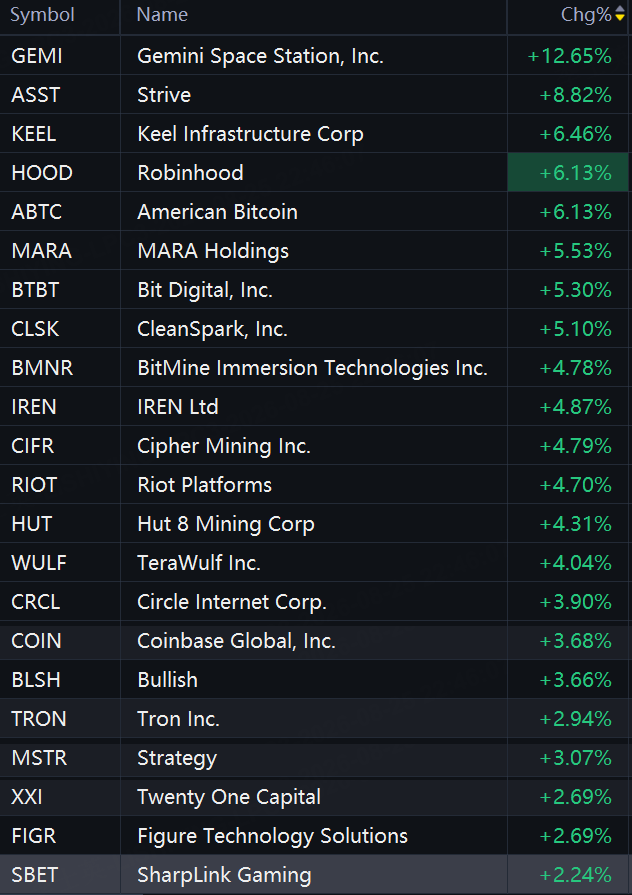632x895 pixels.
Task: Select SharpLink Gaming SBET row
Action: 314,875
